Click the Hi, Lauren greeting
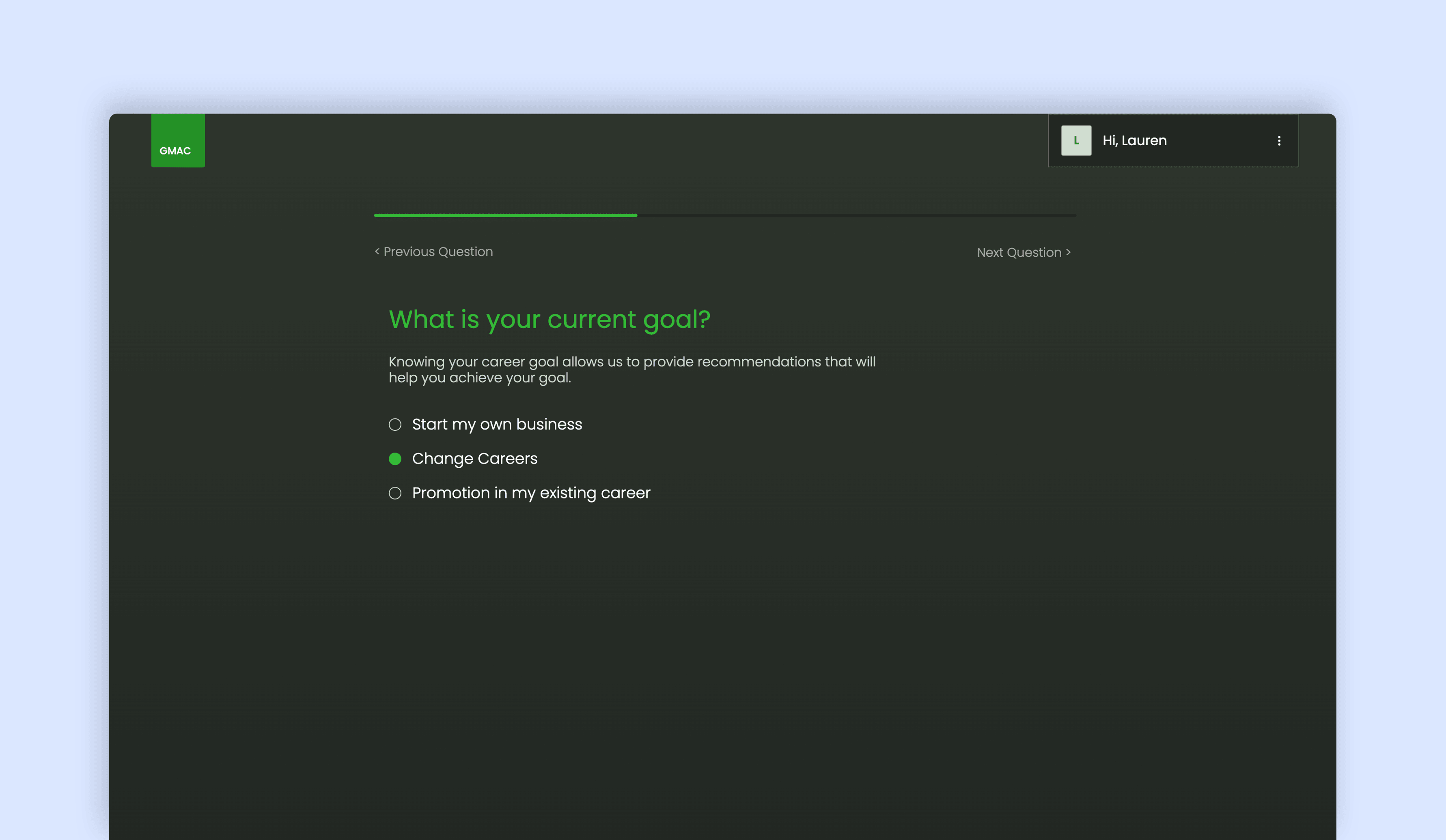Screen dimensions: 1446x840 1134,140
